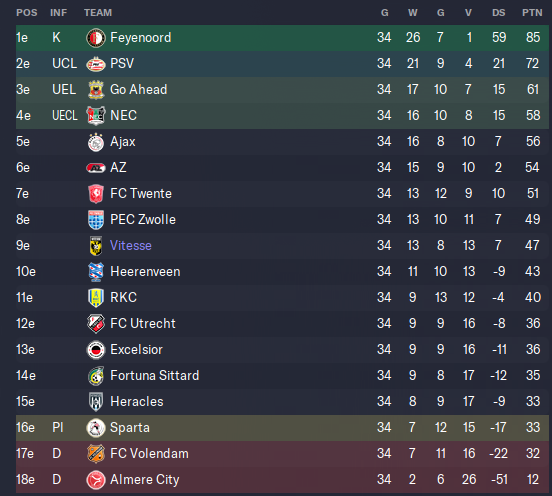Select the Sparta team name
Image resolution: width=552 pixels, height=496 pixels.
point(130,427)
